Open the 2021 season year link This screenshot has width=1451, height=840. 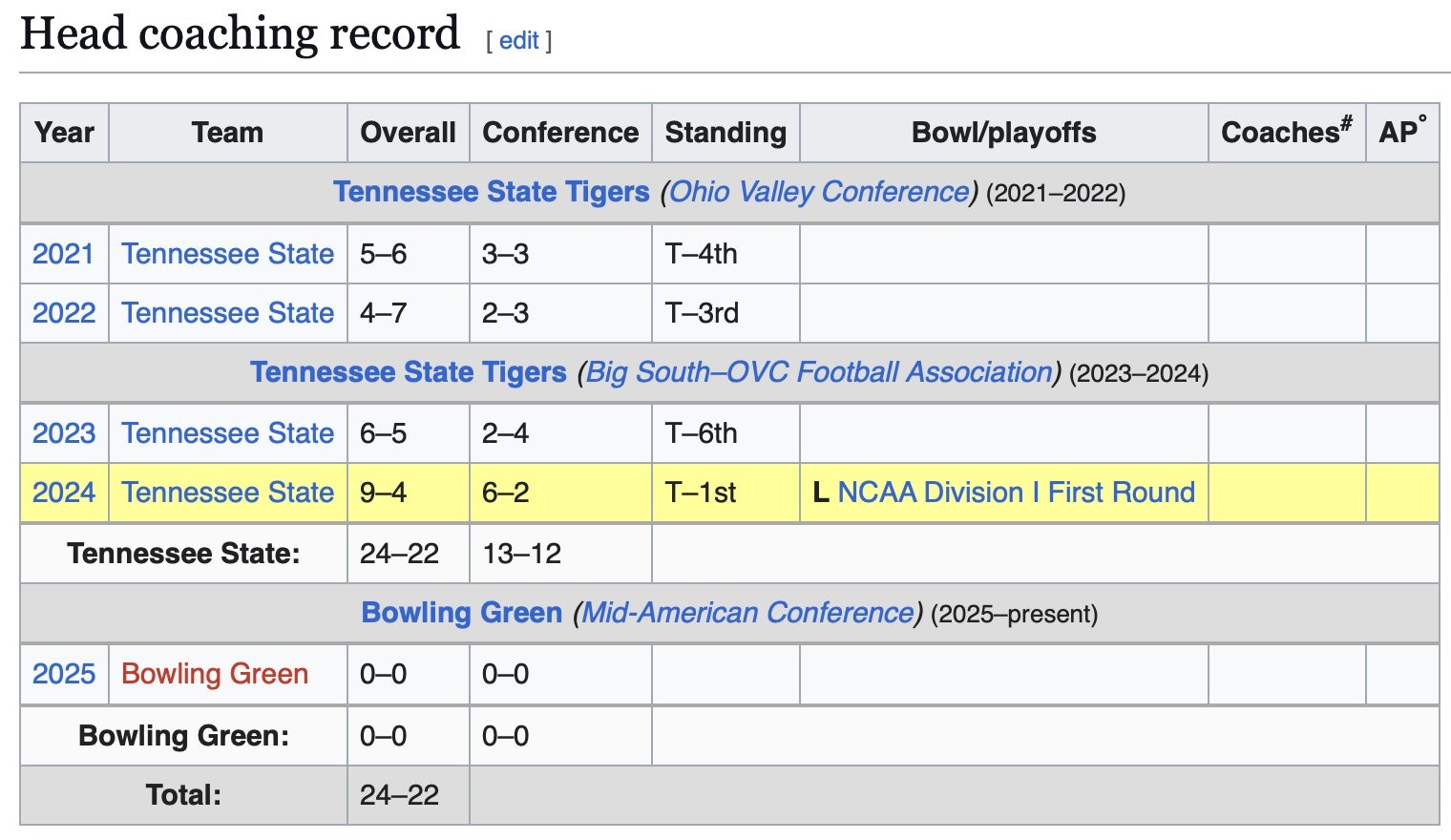pos(64,254)
